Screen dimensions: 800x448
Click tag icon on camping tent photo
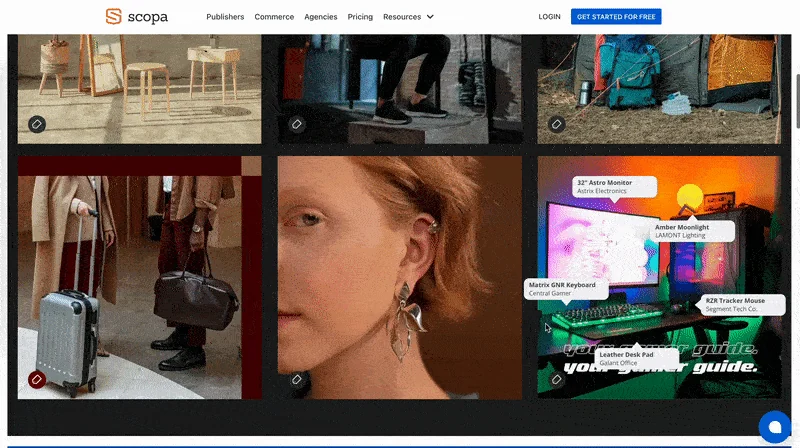click(x=557, y=124)
